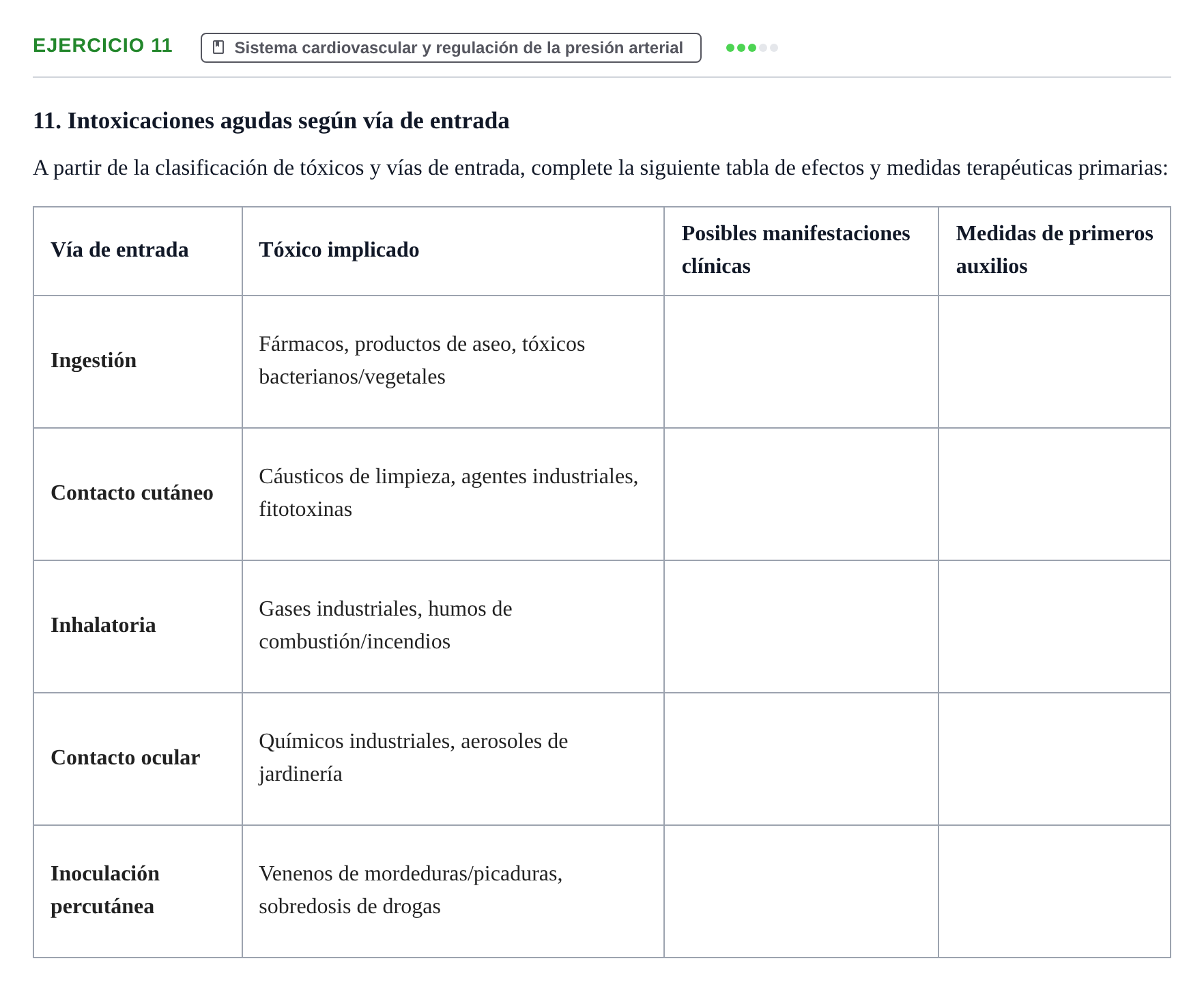Click the Gases industriales, humos cell
Screen dimensions: 1204x991
453,627
